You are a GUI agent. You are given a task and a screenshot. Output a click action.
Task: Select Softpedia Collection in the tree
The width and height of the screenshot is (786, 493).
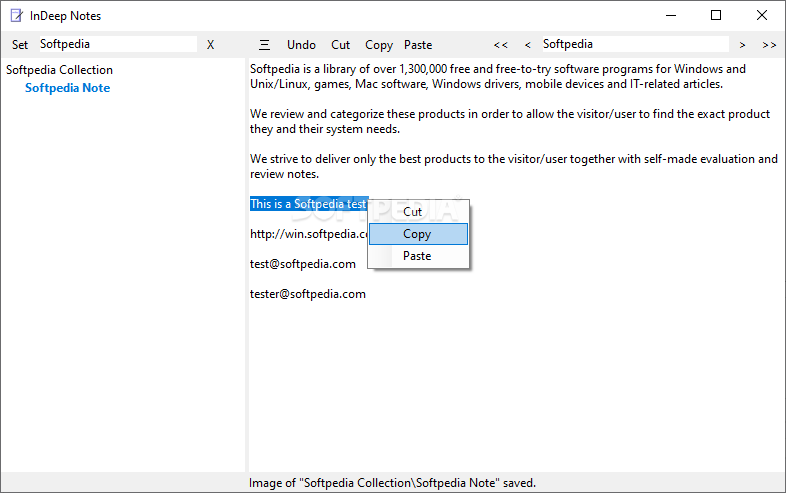point(59,70)
